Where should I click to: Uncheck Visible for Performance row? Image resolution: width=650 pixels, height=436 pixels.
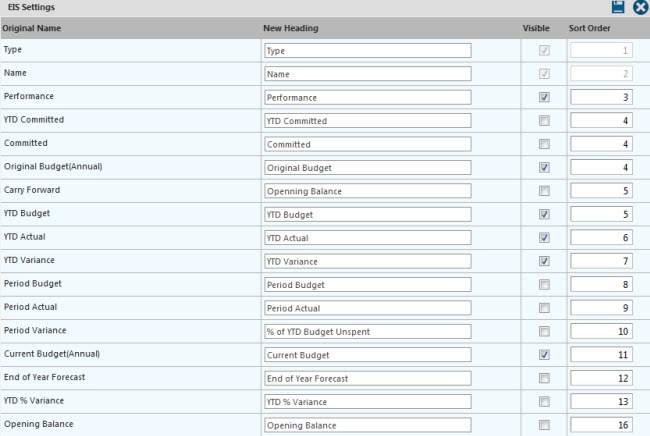[x=544, y=97]
